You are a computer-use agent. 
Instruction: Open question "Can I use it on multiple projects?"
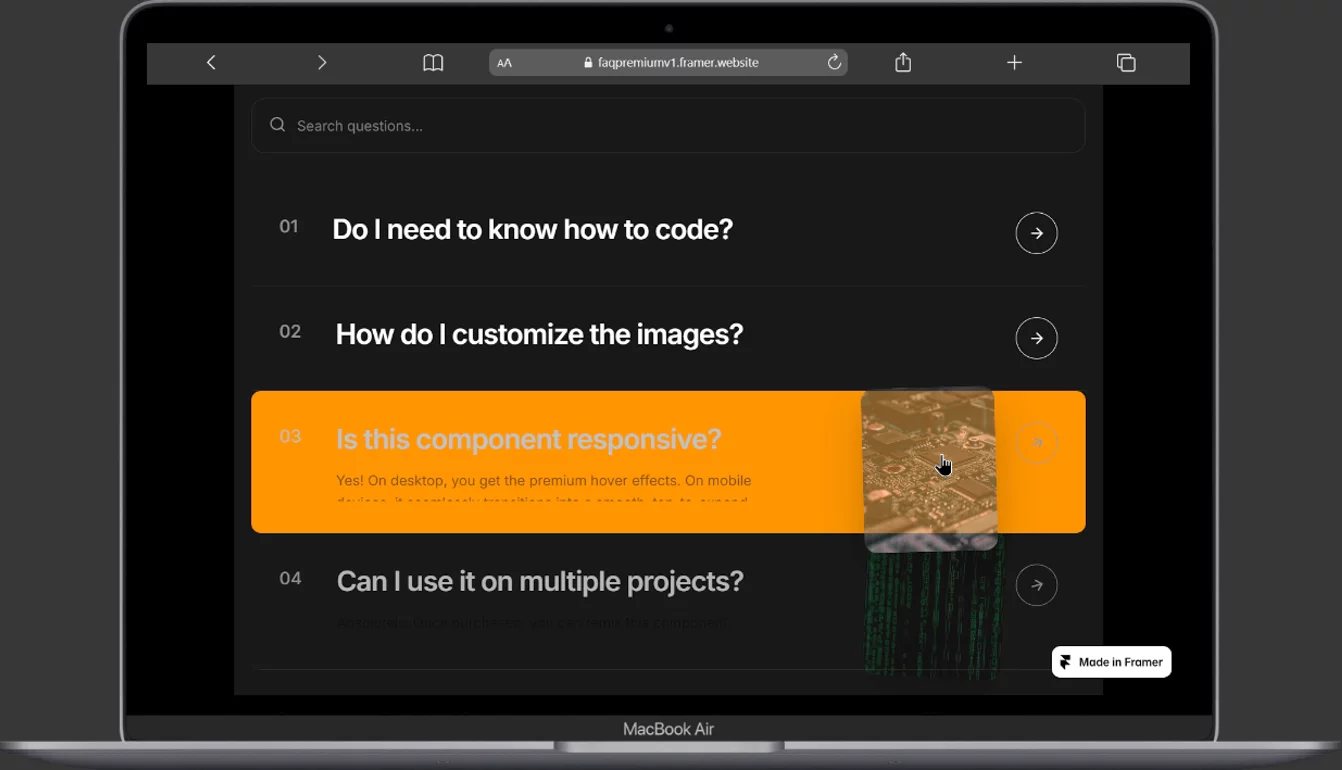point(540,581)
